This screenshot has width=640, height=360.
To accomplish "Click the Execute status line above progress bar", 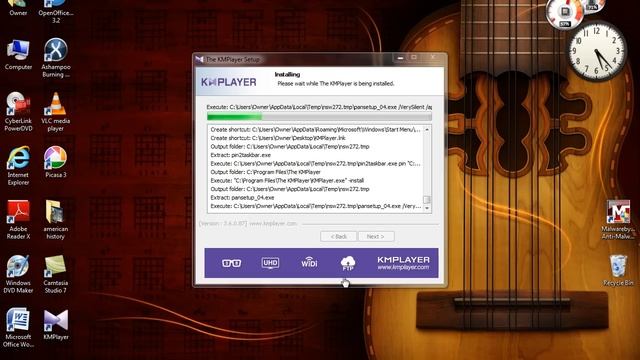I will click(x=319, y=107).
